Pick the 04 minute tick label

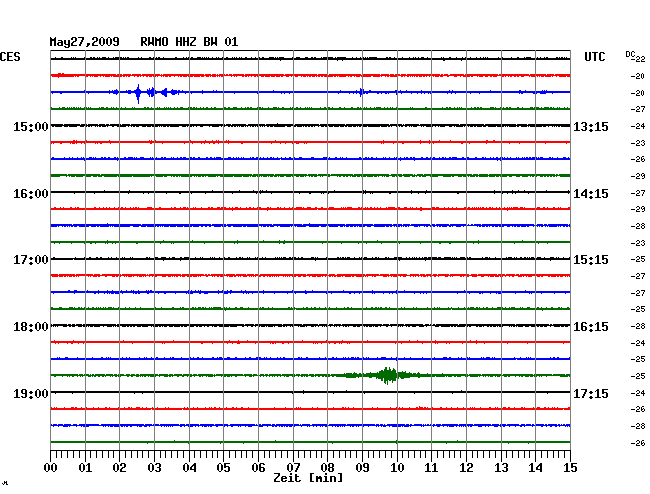tap(189, 468)
